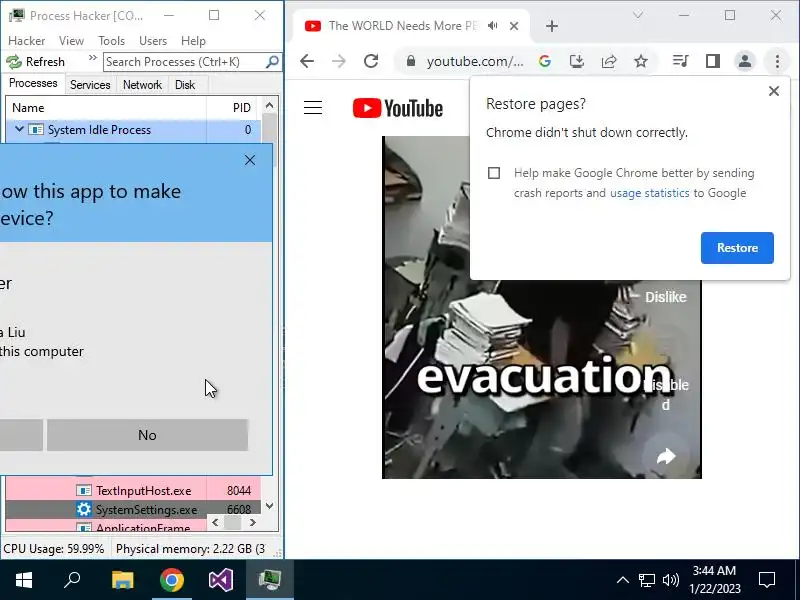Open File Explorer from taskbar
Screen dimensions: 800x600
pyautogui.click(x=122, y=580)
